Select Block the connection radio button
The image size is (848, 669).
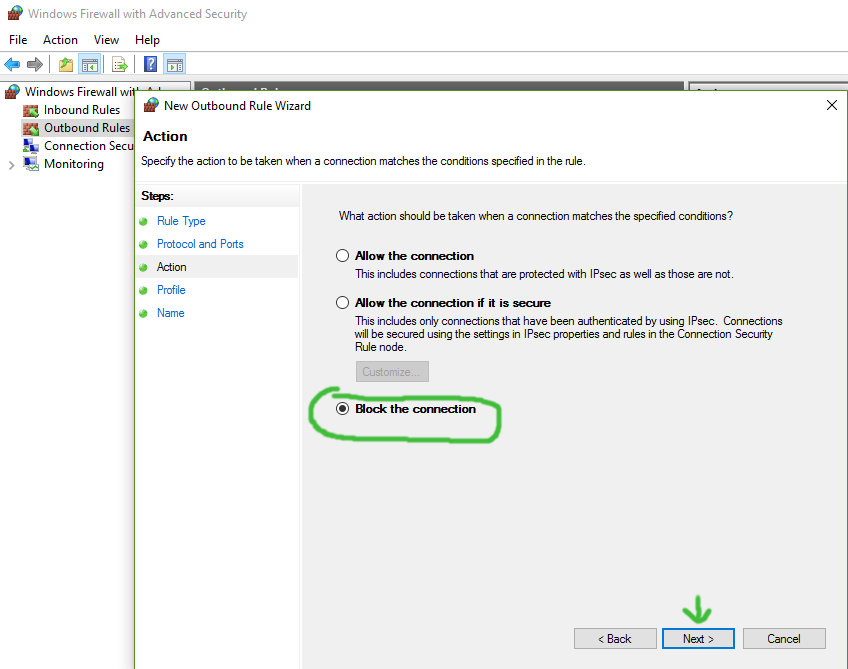tap(342, 408)
